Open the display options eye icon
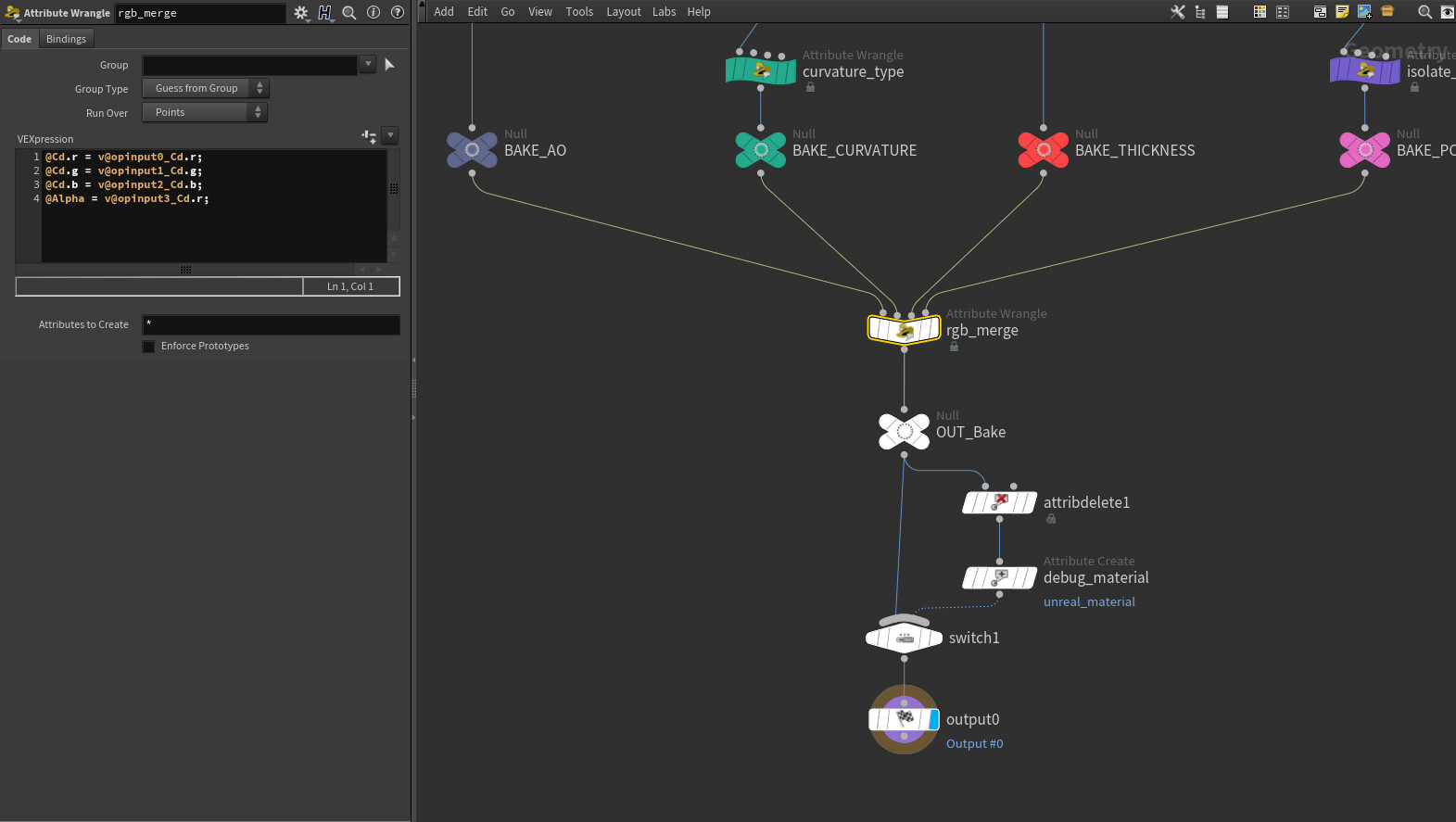Image resolution: width=1456 pixels, height=822 pixels. click(x=1447, y=12)
